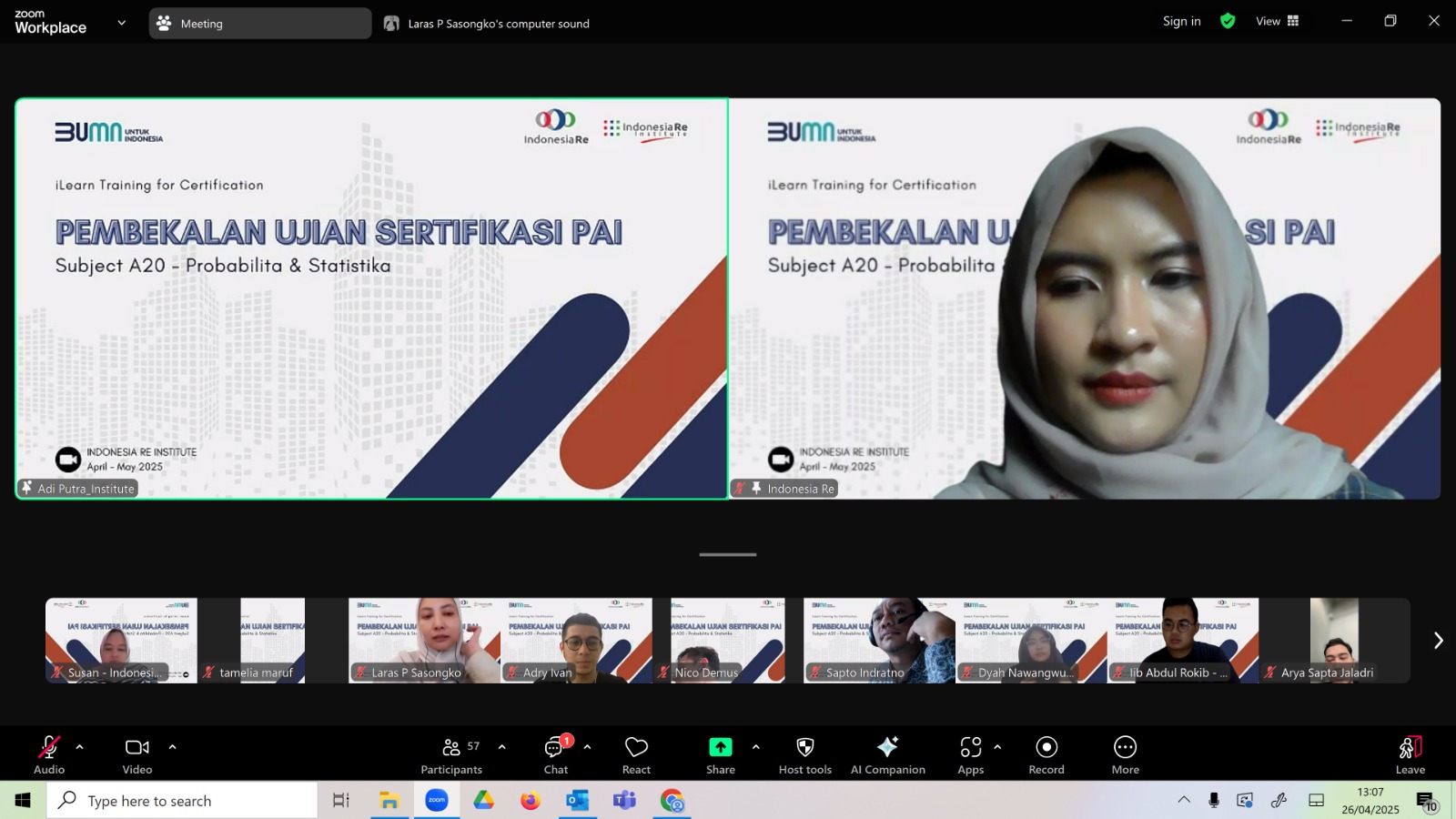Viewport: 1456px width, 819px height.
Task: Start recording with Record button
Action: click(x=1046, y=755)
